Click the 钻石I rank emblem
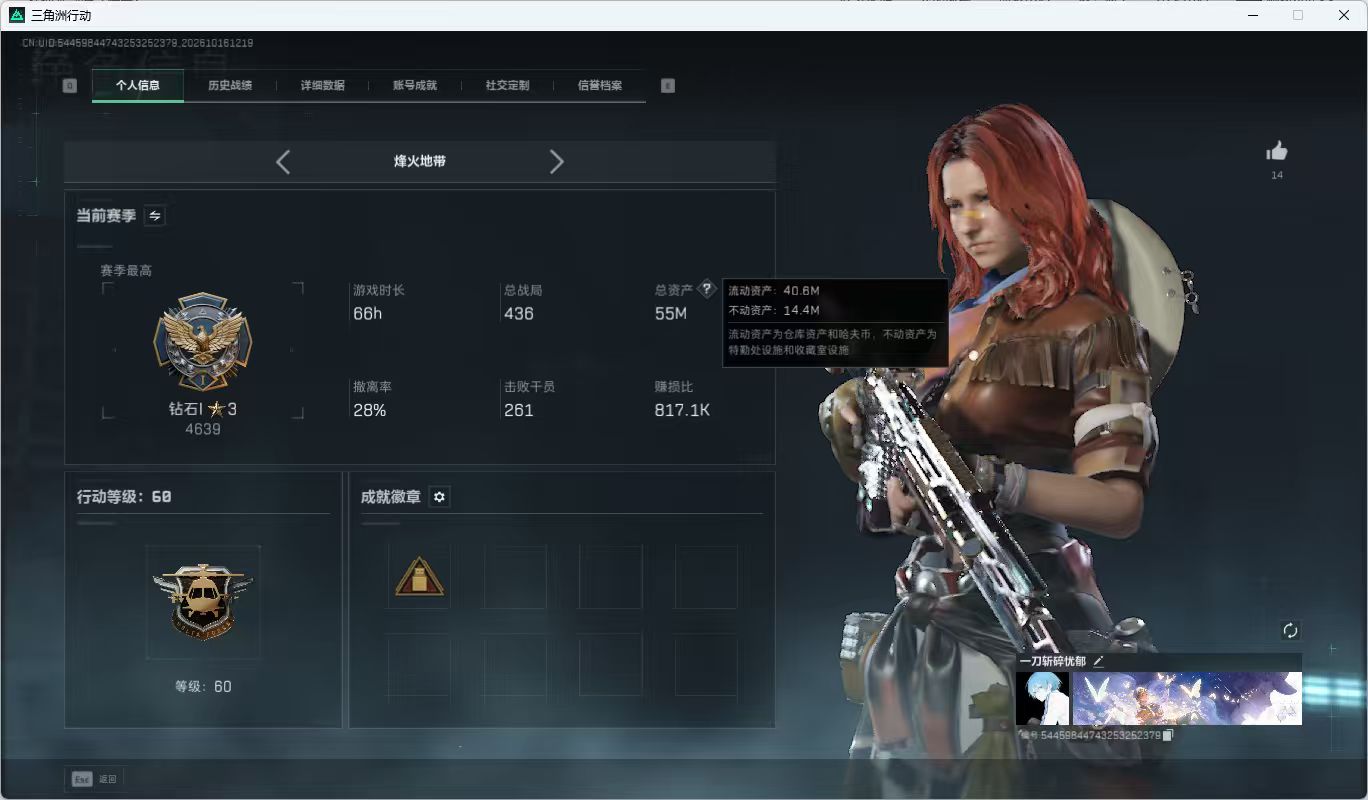This screenshot has width=1368, height=800. click(203, 341)
